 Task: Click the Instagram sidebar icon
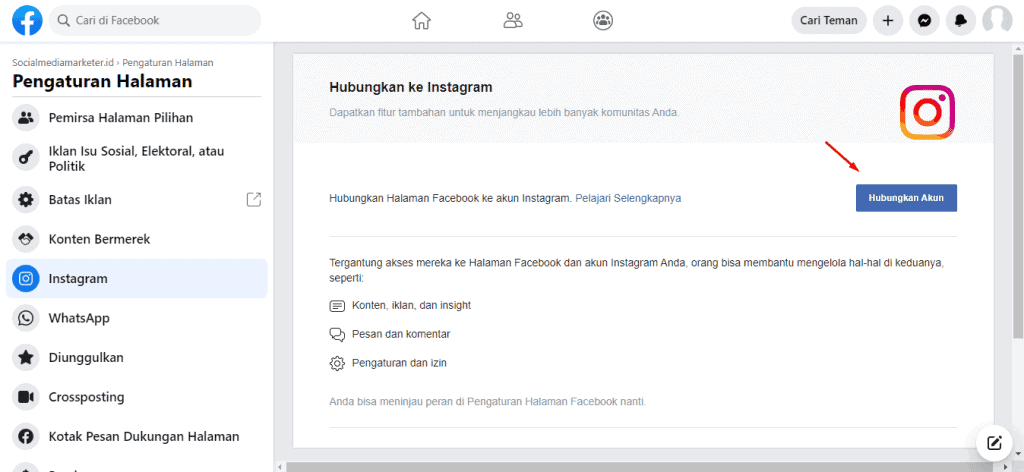pyautogui.click(x=26, y=279)
